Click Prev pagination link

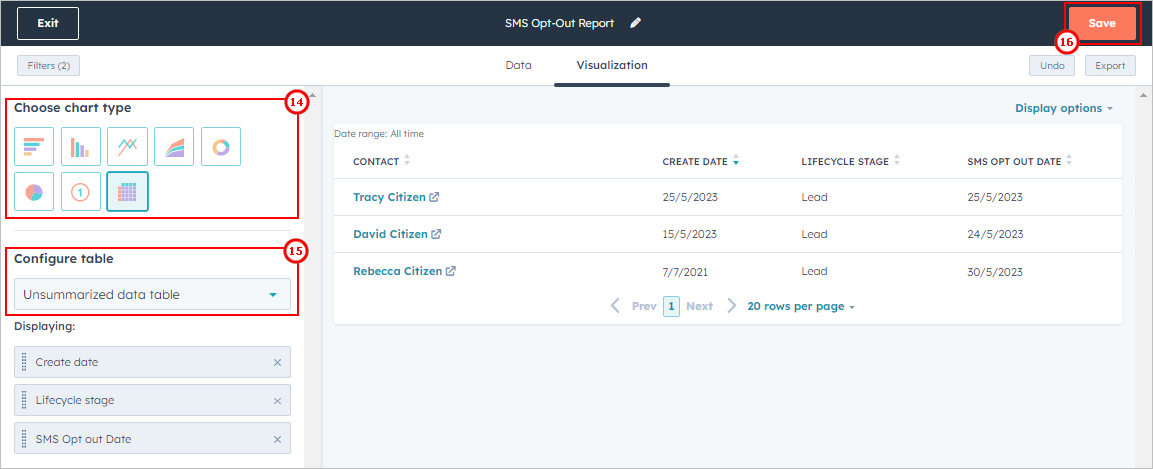pyautogui.click(x=644, y=306)
